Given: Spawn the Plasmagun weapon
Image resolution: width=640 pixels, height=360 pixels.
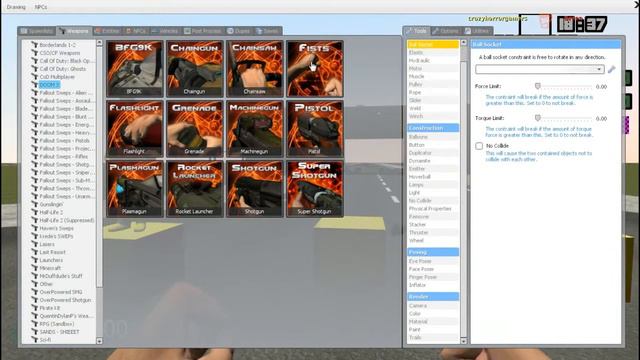Looking at the screenshot, I should (x=135, y=189).
